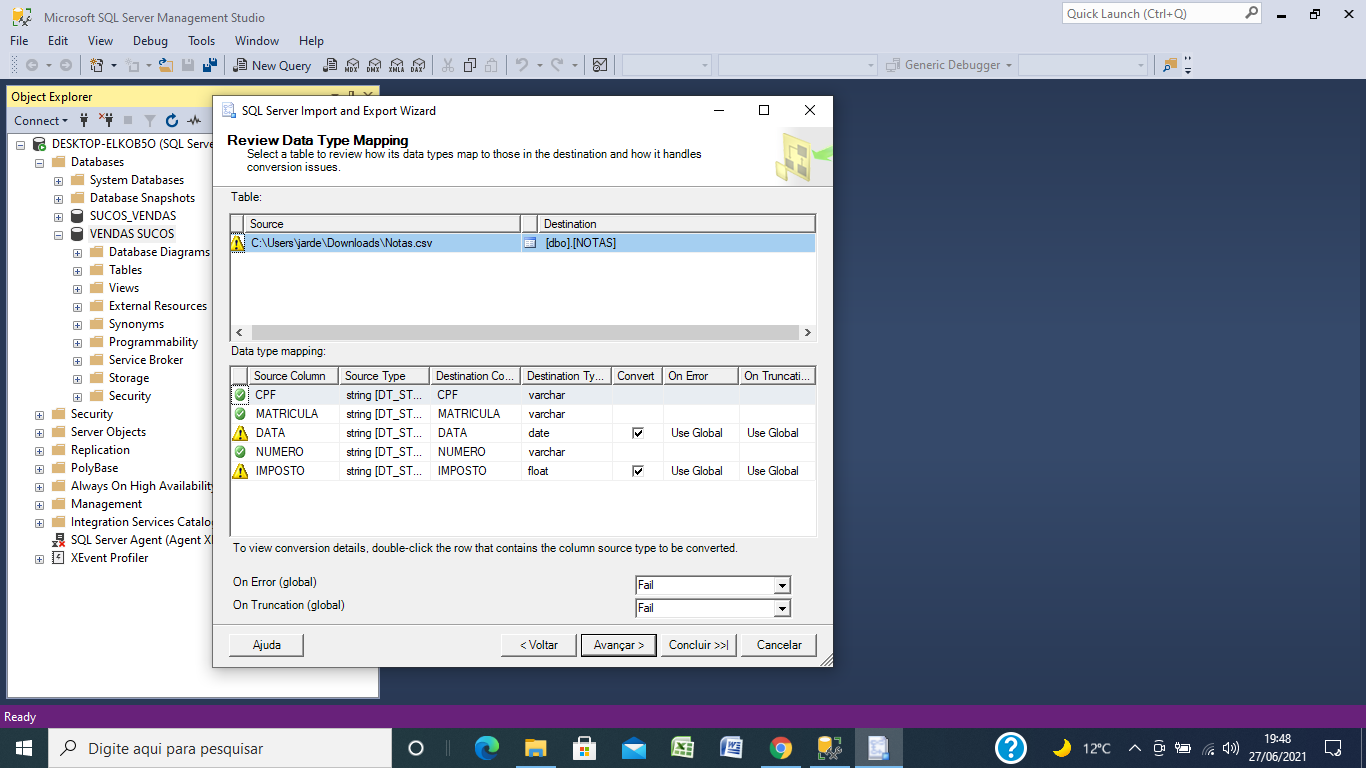
Task: Select the Programmability tree item
Action: (153, 342)
